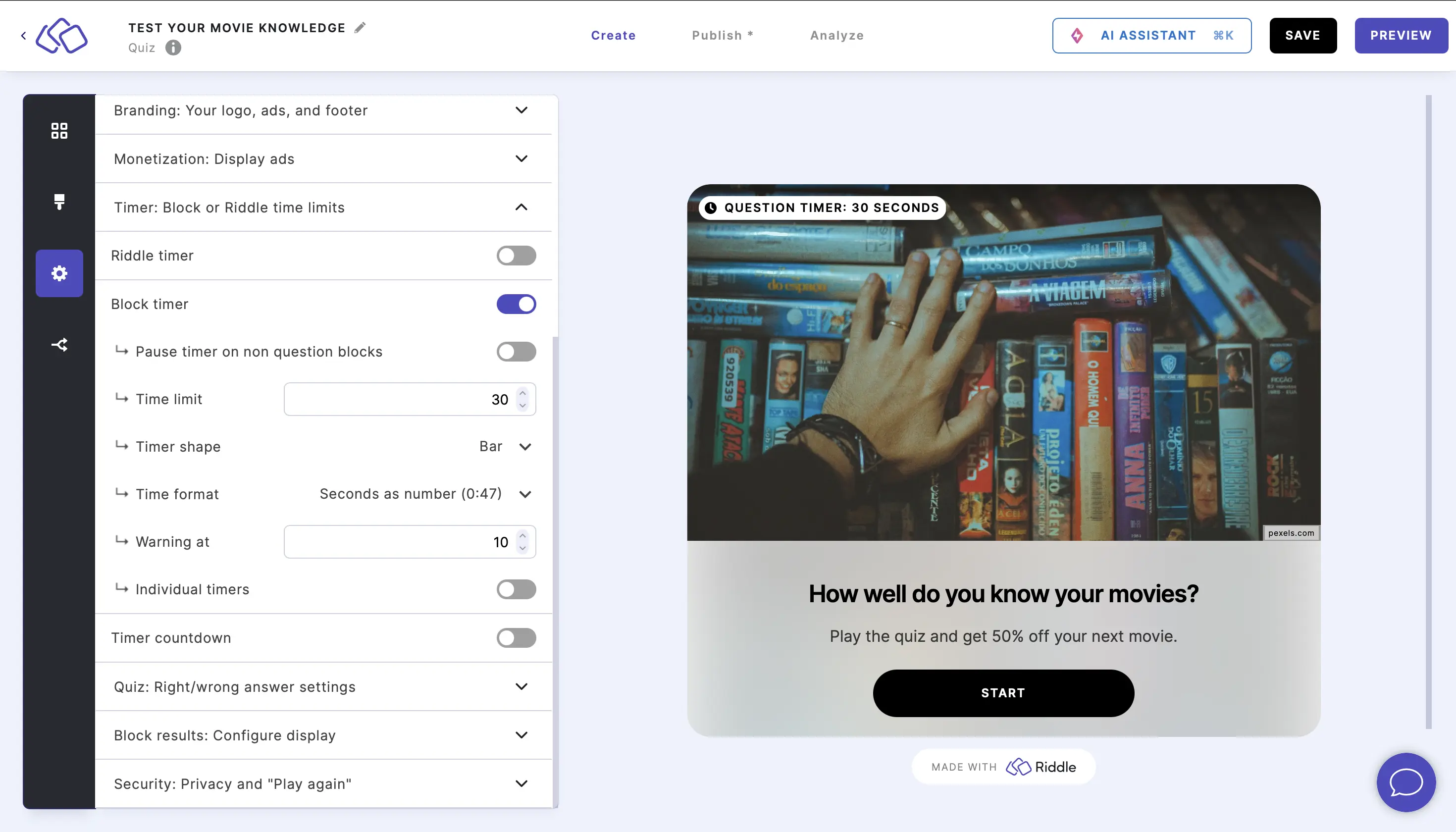Click the START button on quiz preview

tap(1003, 693)
